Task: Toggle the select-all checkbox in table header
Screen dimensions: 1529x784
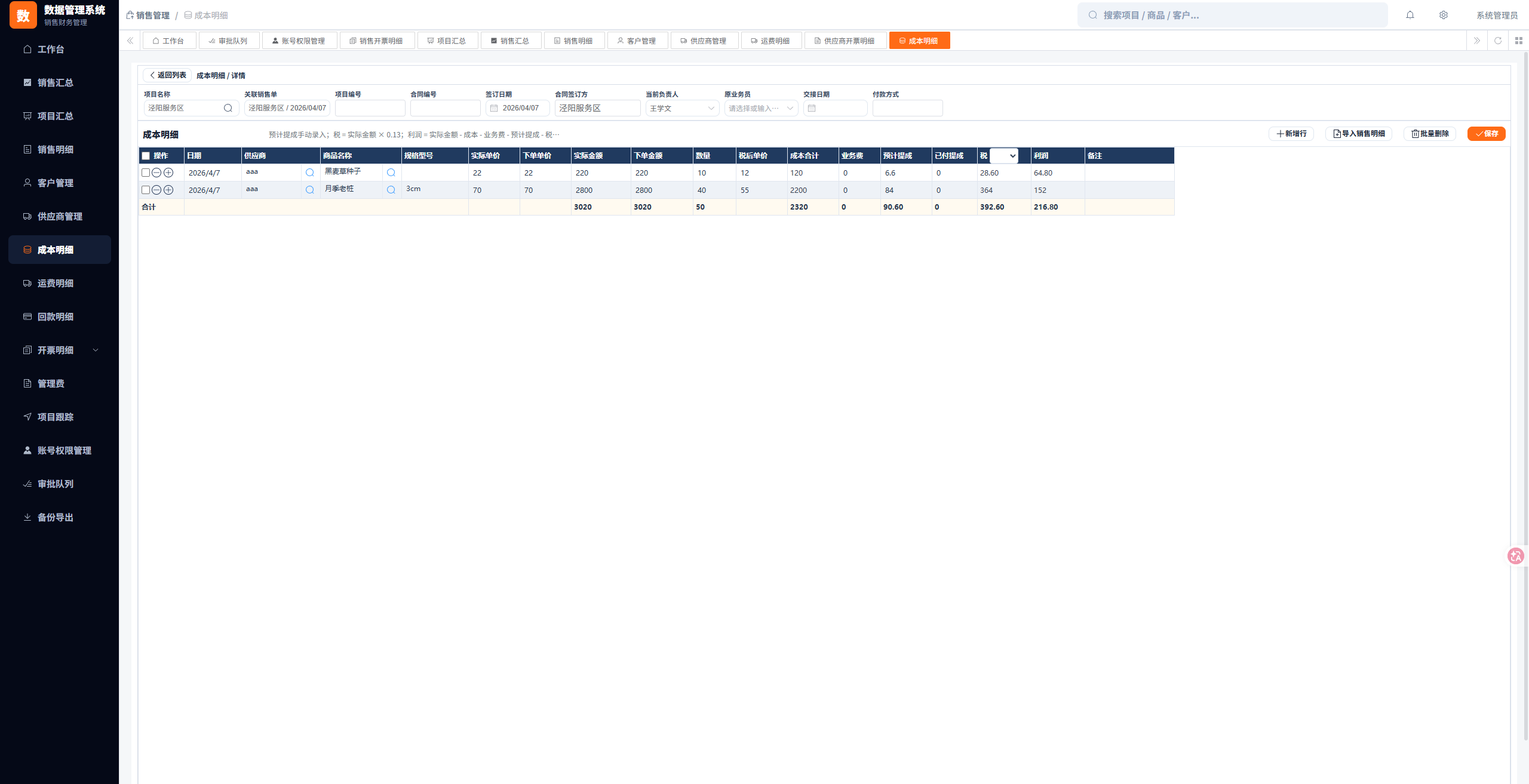Action: pyautogui.click(x=146, y=156)
